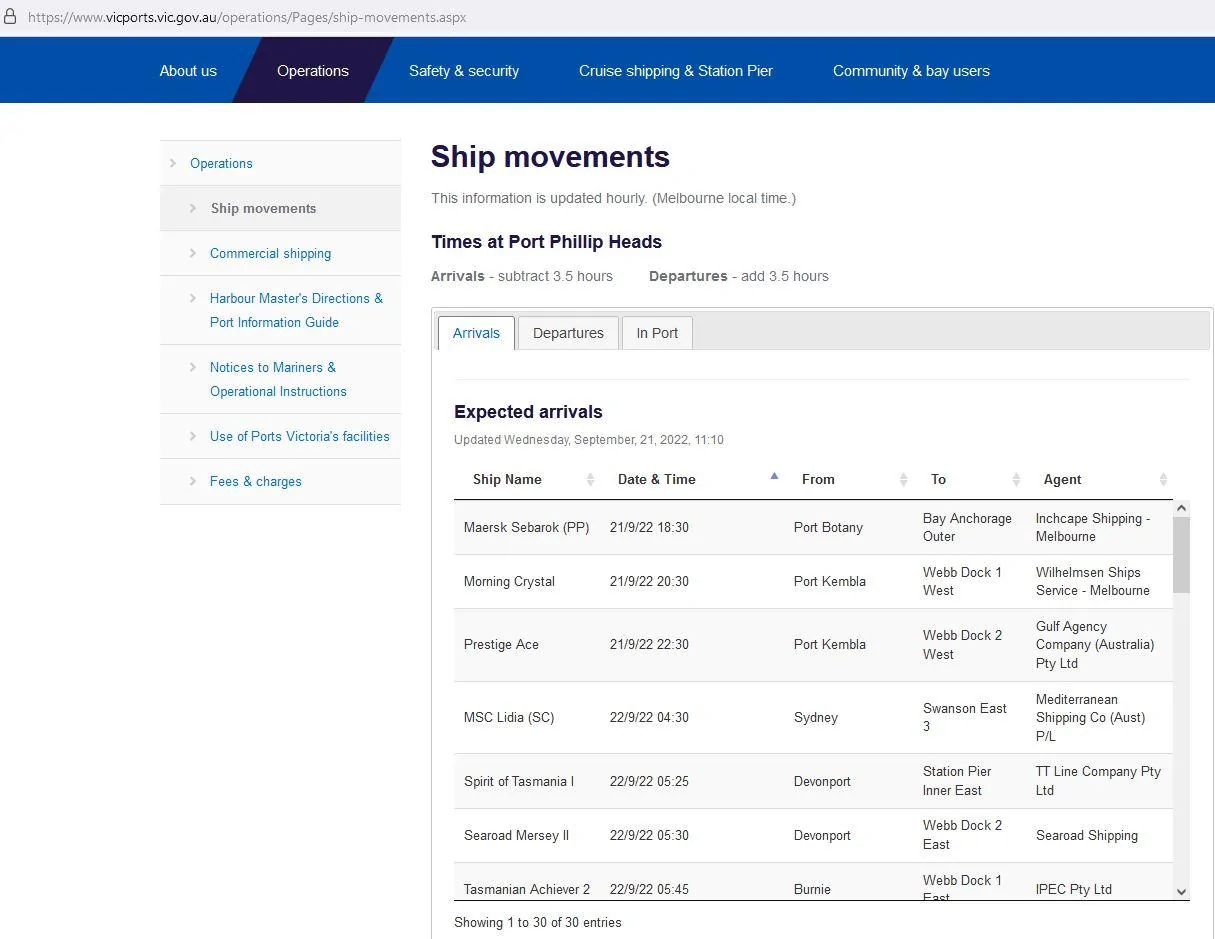Select Searoad Mersey II ship name
This screenshot has height=939, width=1215.
516,835
